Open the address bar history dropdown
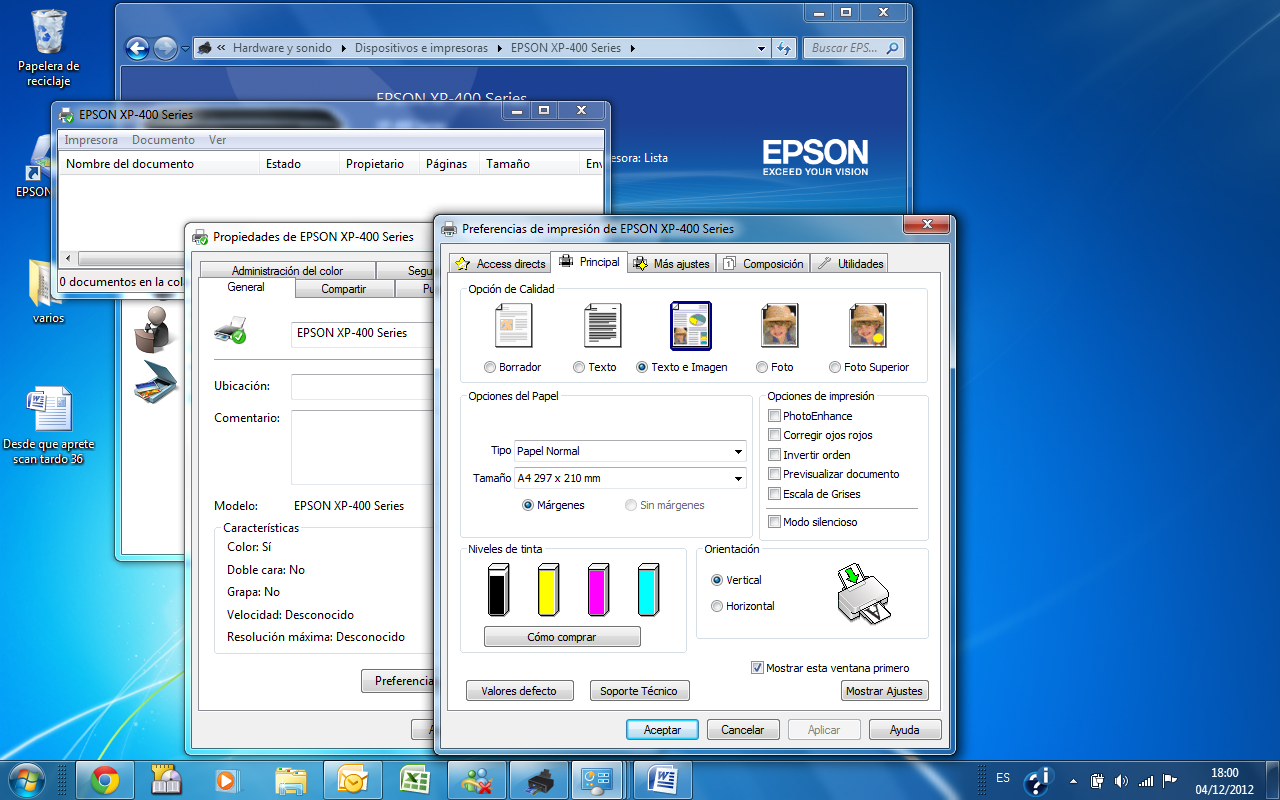1280x800 pixels. (763, 48)
